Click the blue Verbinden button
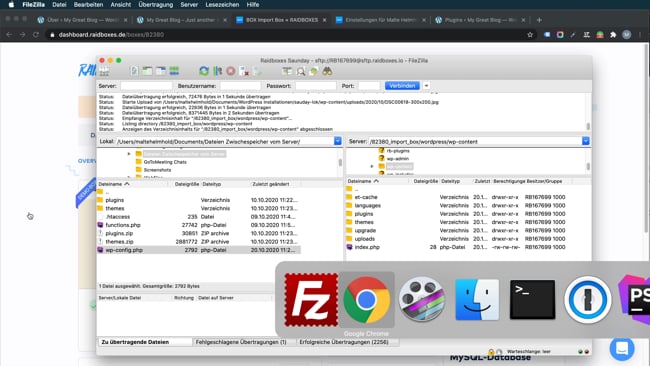 pyautogui.click(x=402, y=86)
